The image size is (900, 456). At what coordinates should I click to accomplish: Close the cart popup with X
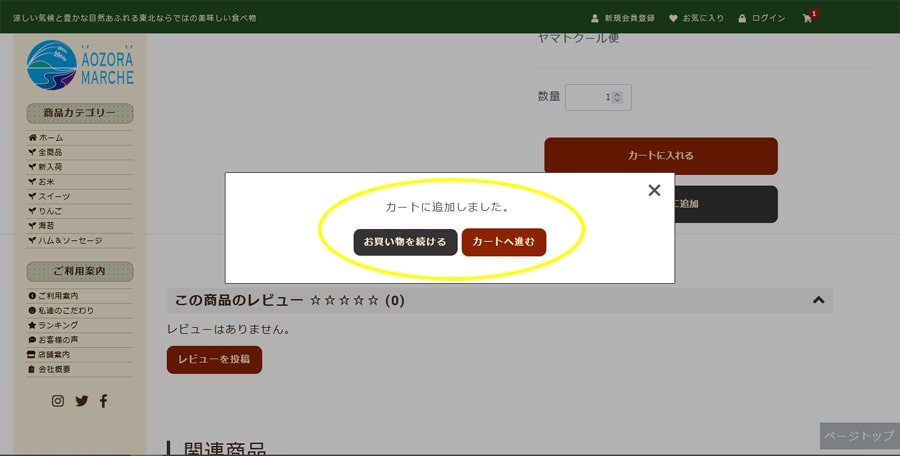tap(654, 190)
